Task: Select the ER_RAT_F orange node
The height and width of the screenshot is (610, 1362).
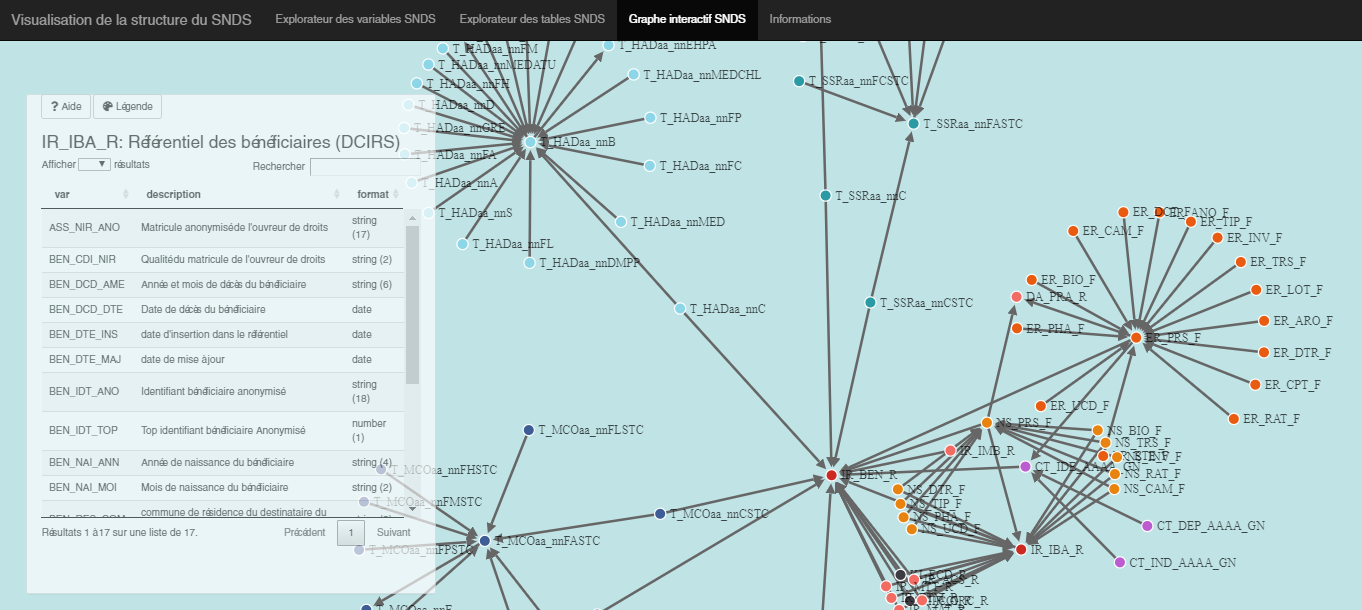Action: [1233, 418]
